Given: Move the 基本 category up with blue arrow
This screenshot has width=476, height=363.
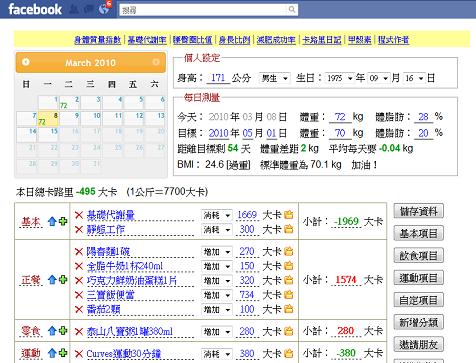Looking at the screenshot, I should 52,221.
